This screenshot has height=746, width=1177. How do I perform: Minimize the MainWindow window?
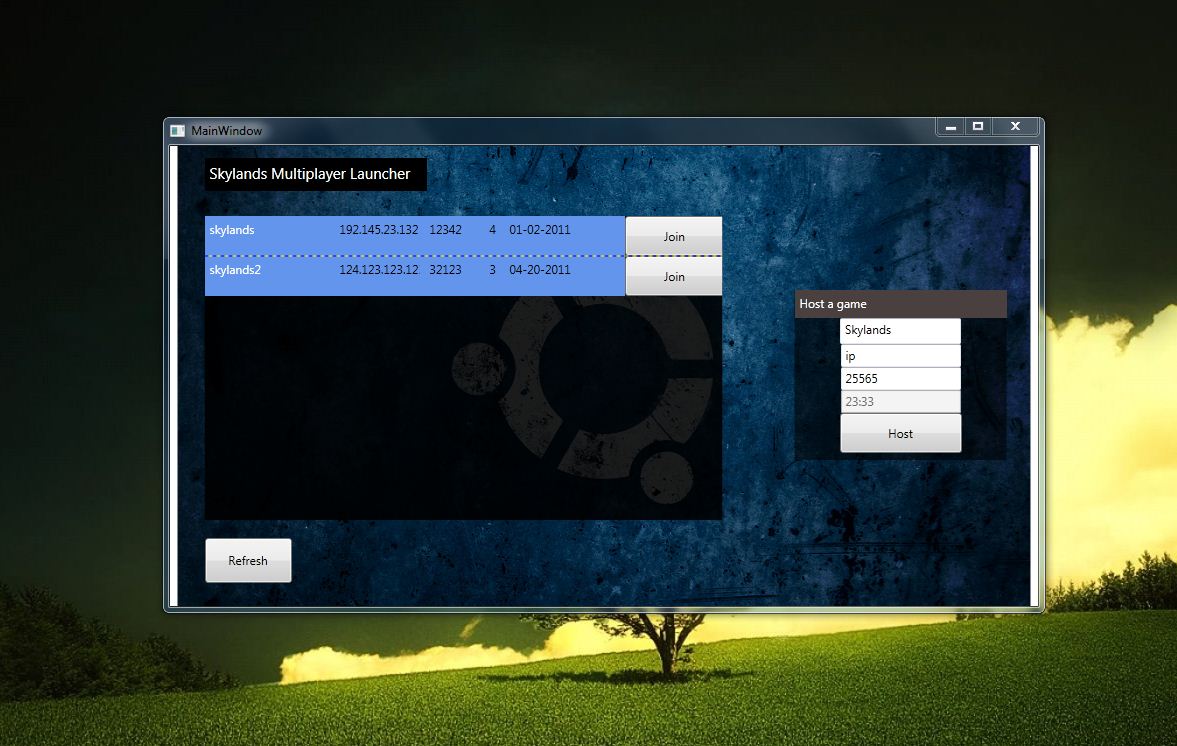950,127
